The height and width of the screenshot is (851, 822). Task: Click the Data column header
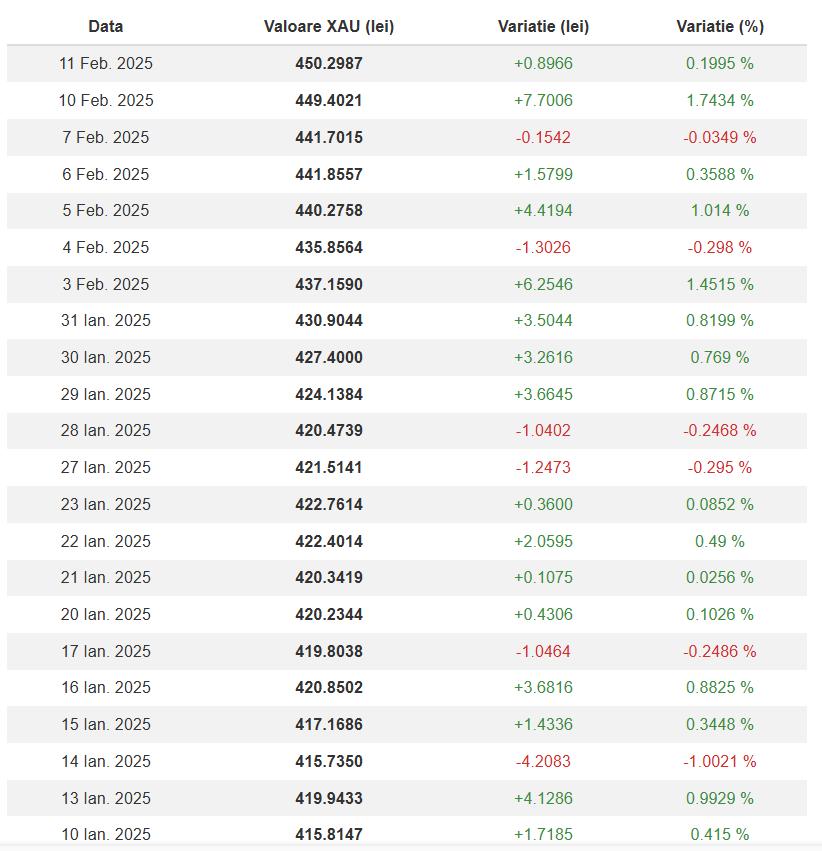106,27
